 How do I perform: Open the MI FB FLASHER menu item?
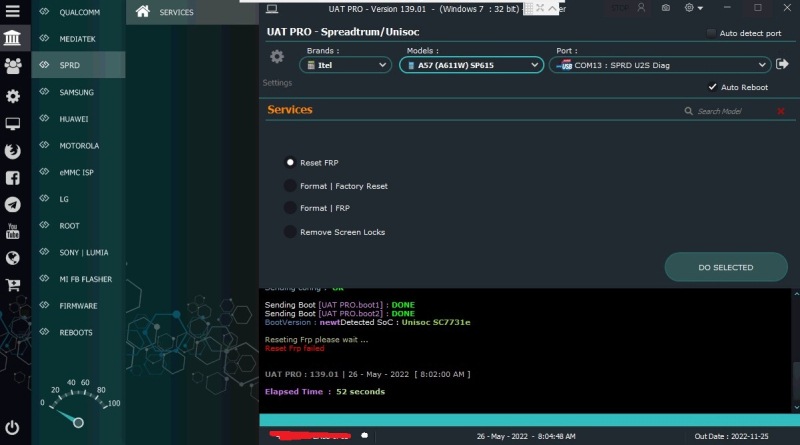click(x=78, y=279)
